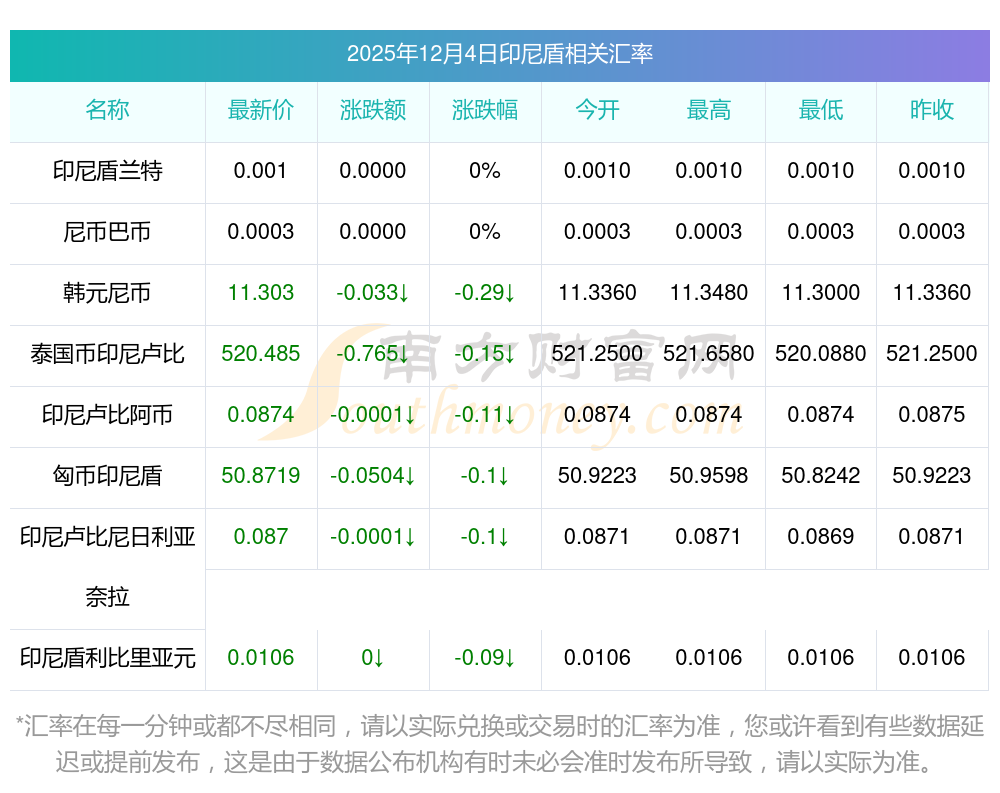
Task: Click the low value 50.8242
Action: coord(821,475)
